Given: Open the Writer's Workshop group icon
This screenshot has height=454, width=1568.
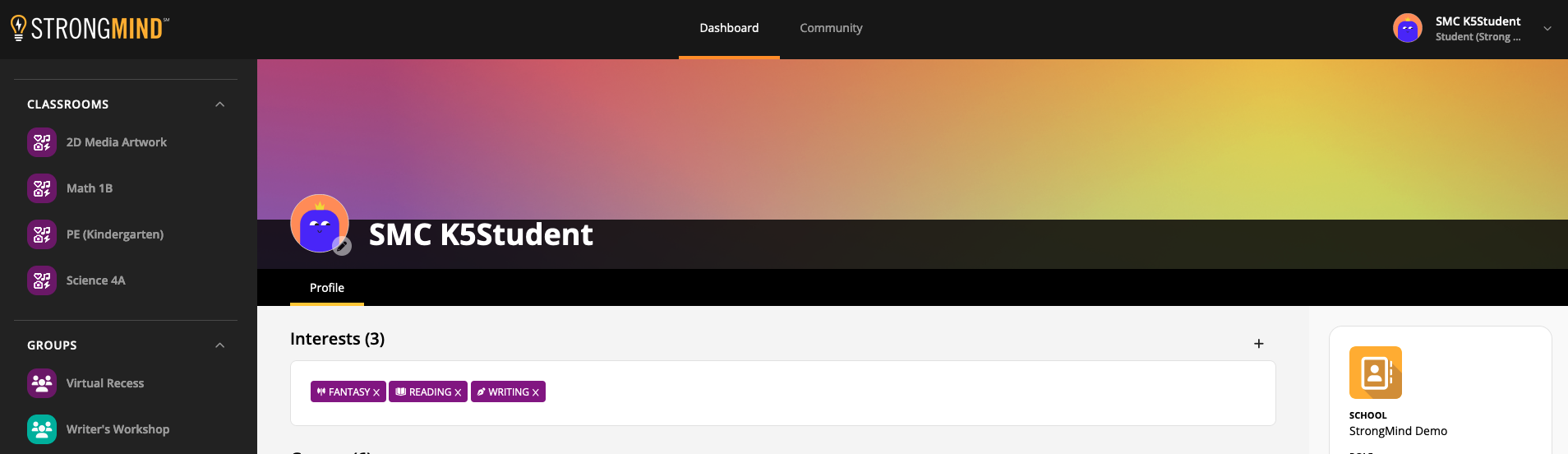Looking at the screenshot, I should [42, 429].
